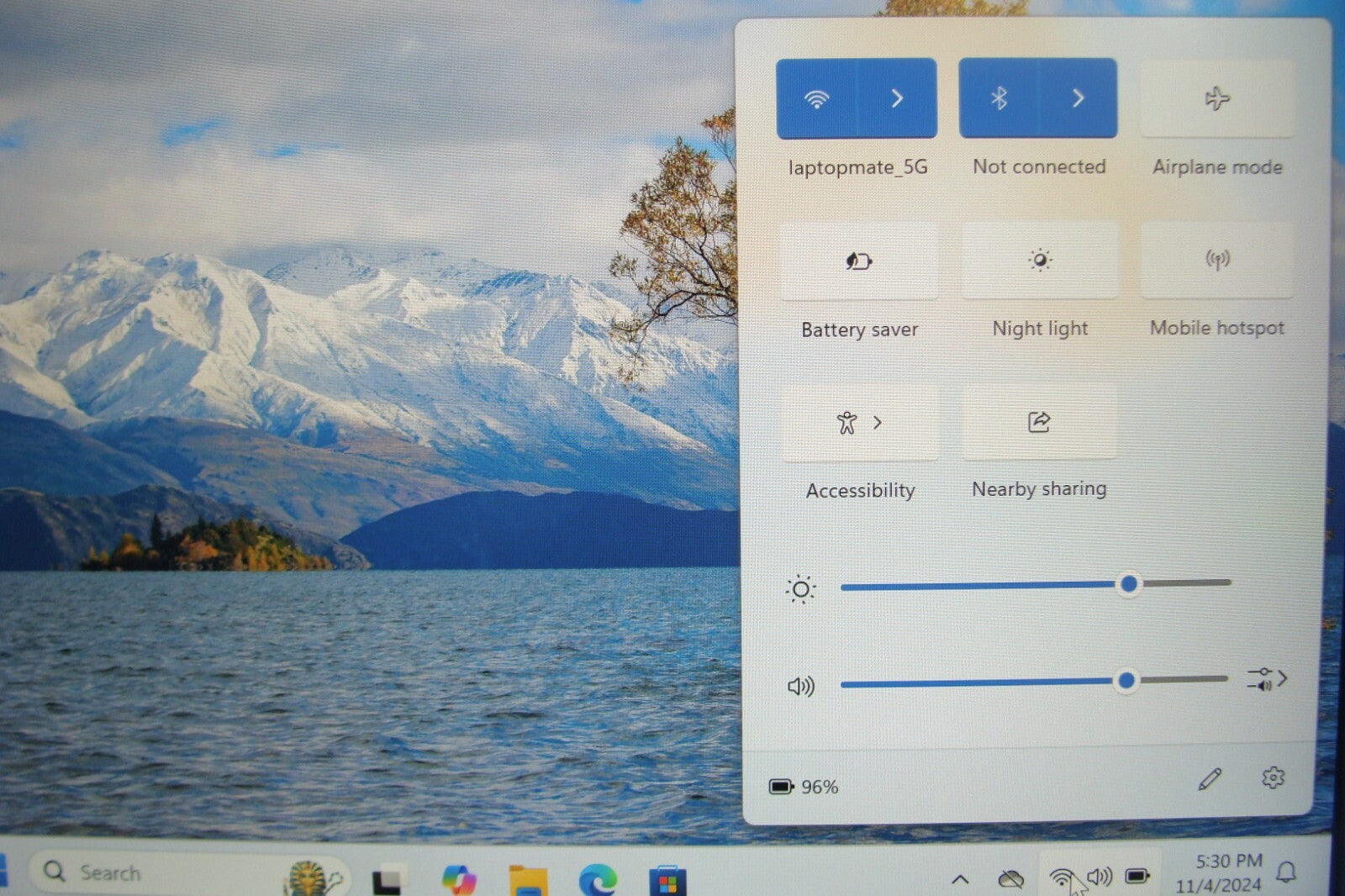1345x896 pixels.
Task: Edit quick settings with pencil icon
Action: click(1210, 779)
